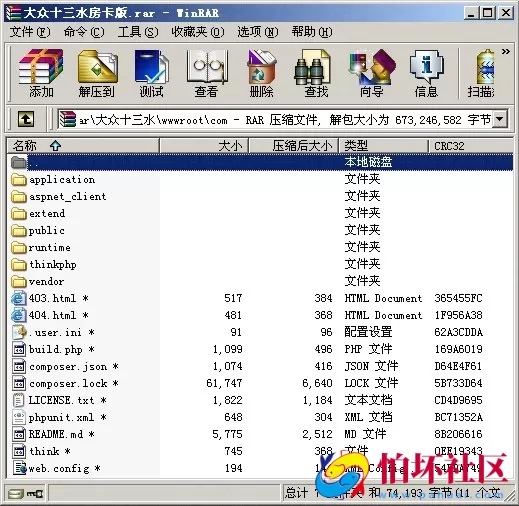This screenshot has height=506, width=519.
Task: Show archive Info (信息) icon
Action: point(426,73)
